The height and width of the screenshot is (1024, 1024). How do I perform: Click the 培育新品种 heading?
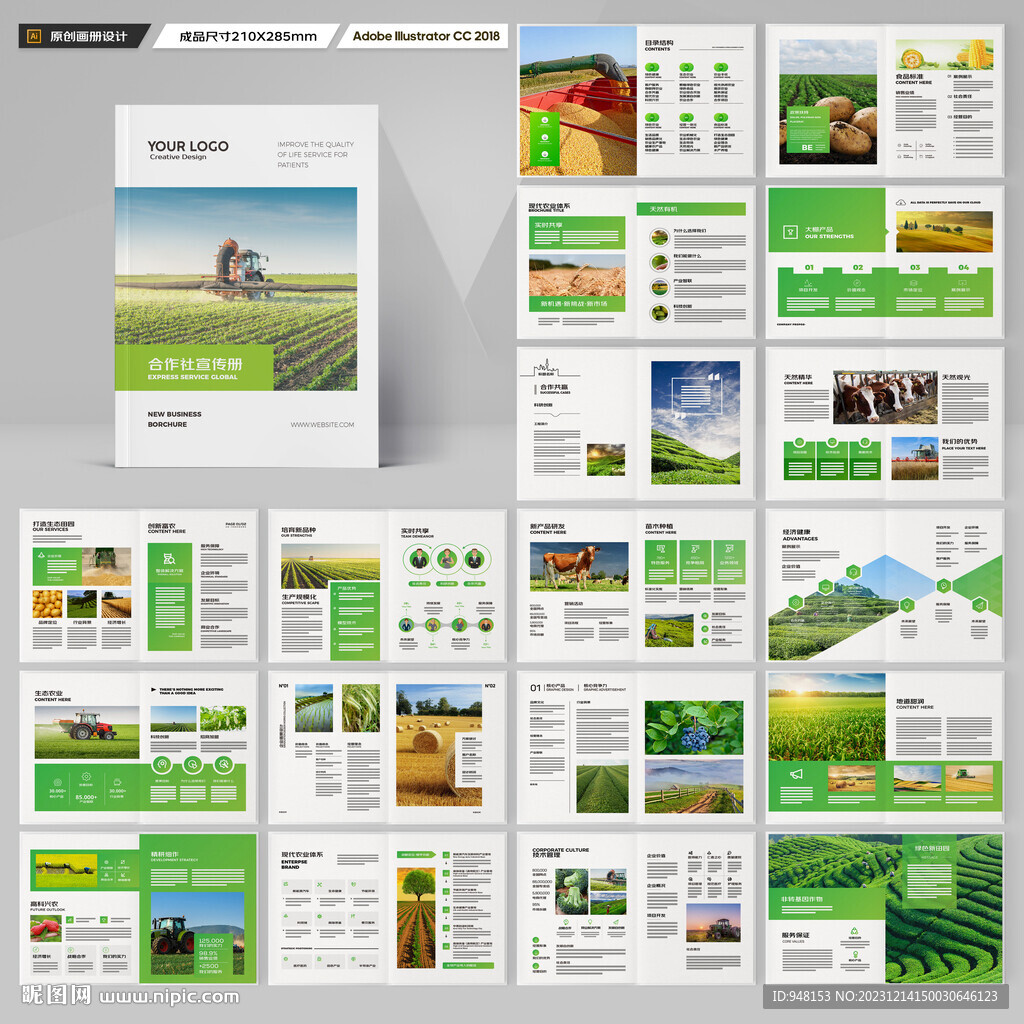point(298,530)
